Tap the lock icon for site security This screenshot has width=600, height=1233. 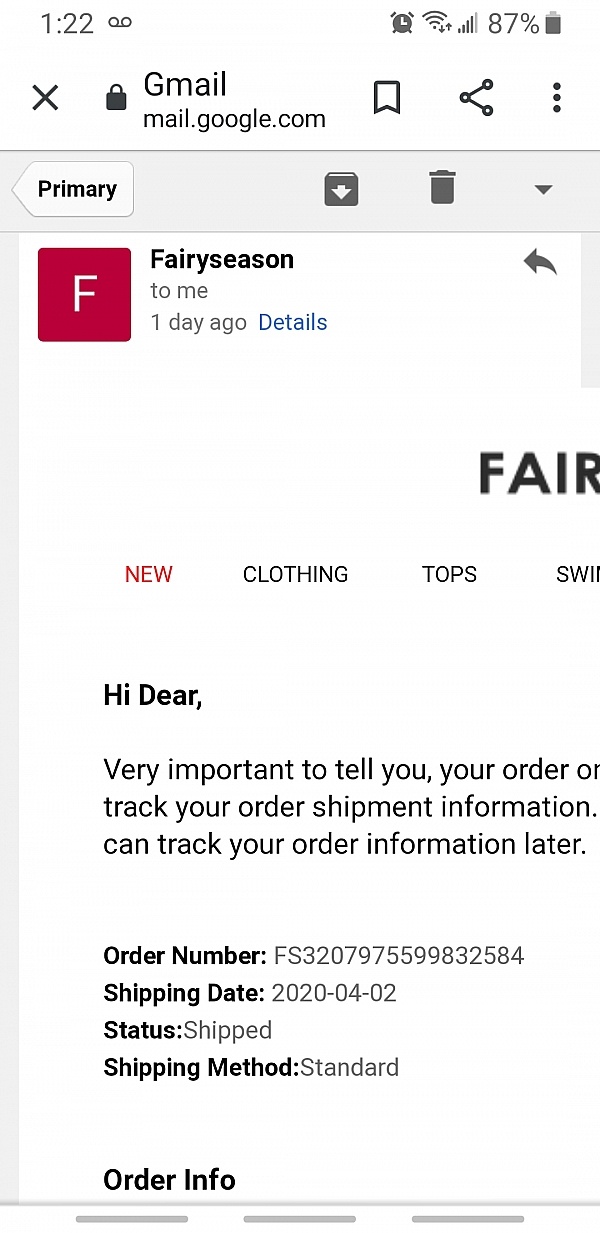116,98
